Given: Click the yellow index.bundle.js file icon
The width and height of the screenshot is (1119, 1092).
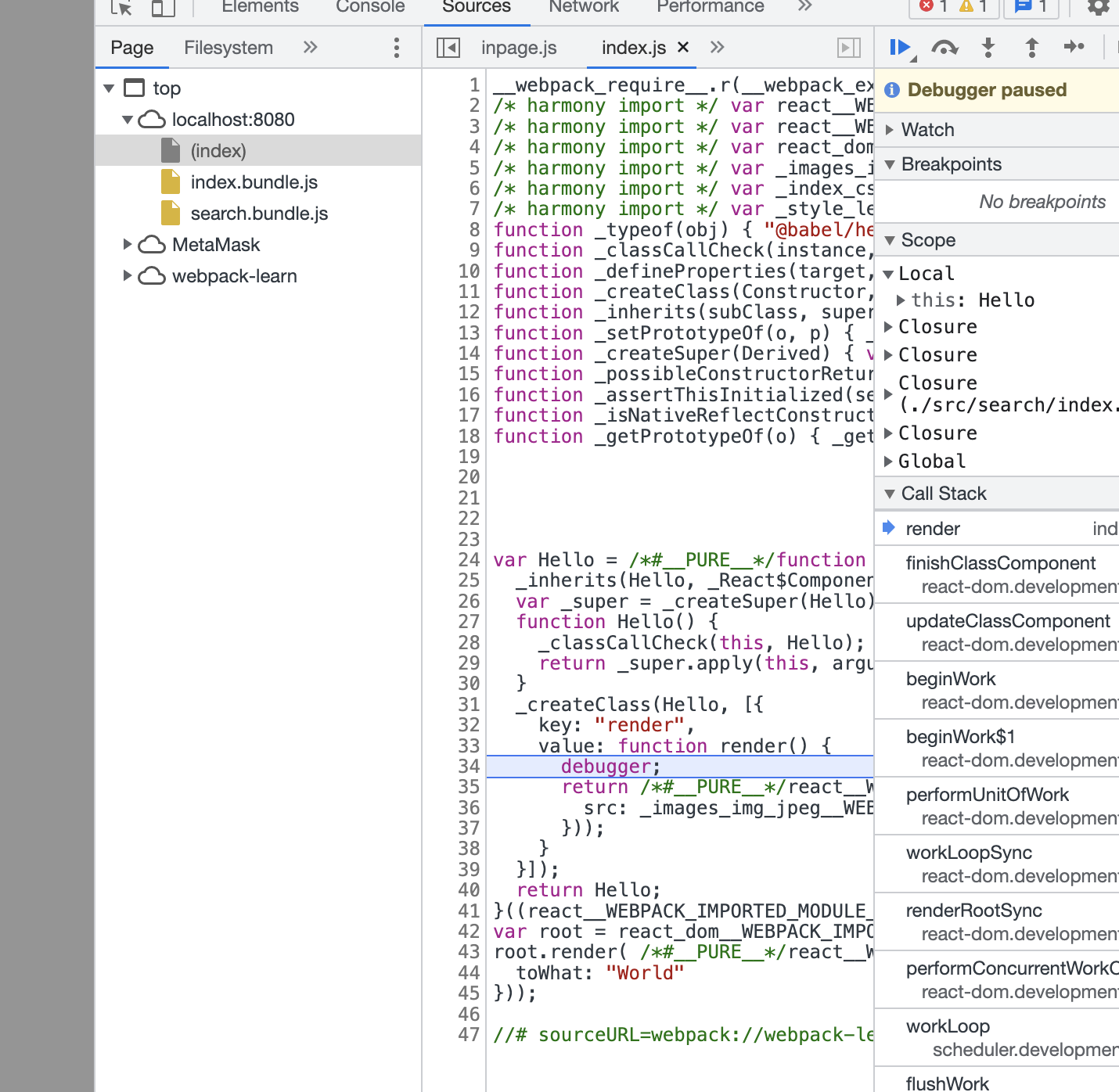Looking at the screenshot, I should [170, 182].
